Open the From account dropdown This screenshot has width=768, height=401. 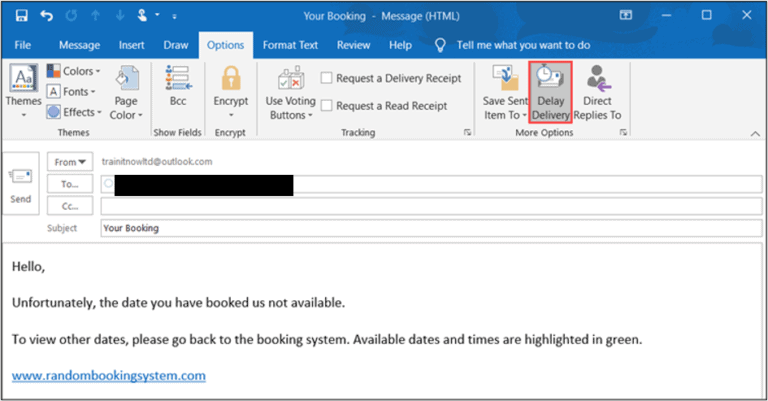70,162
